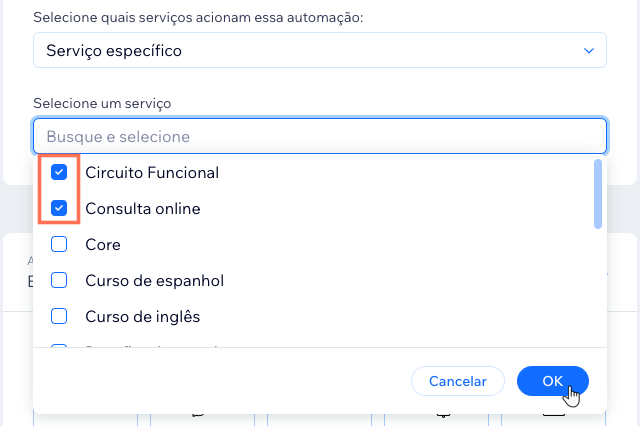Tick the partially hidden checkbox below Curso de inglês
Viewport: 640px width, 426px height.
(59, 346)
